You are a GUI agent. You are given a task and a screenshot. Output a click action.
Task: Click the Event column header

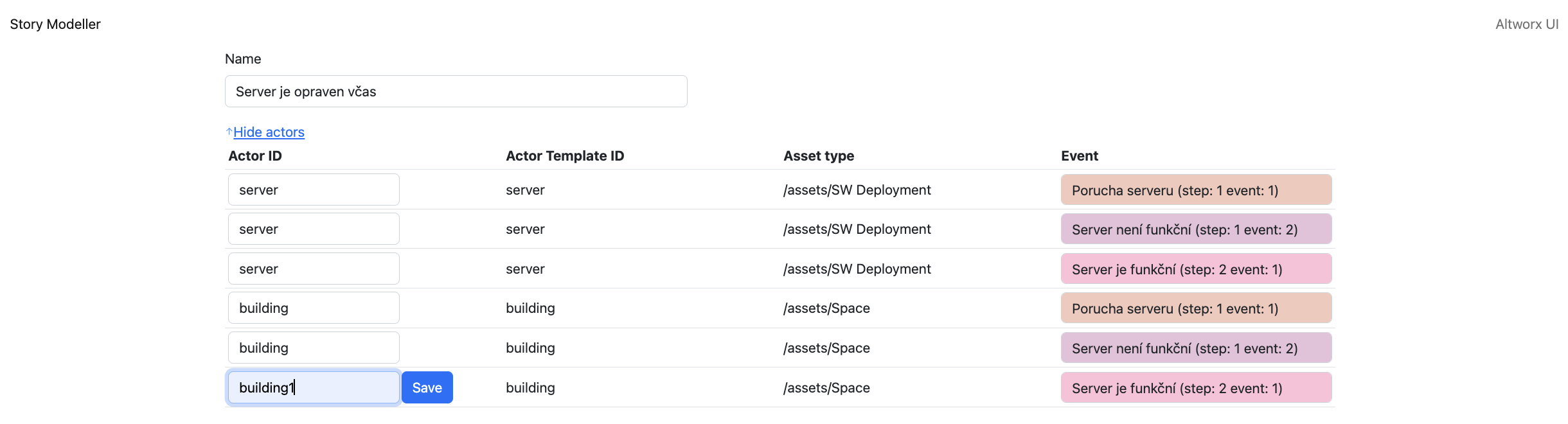[x=1079, y=156]
